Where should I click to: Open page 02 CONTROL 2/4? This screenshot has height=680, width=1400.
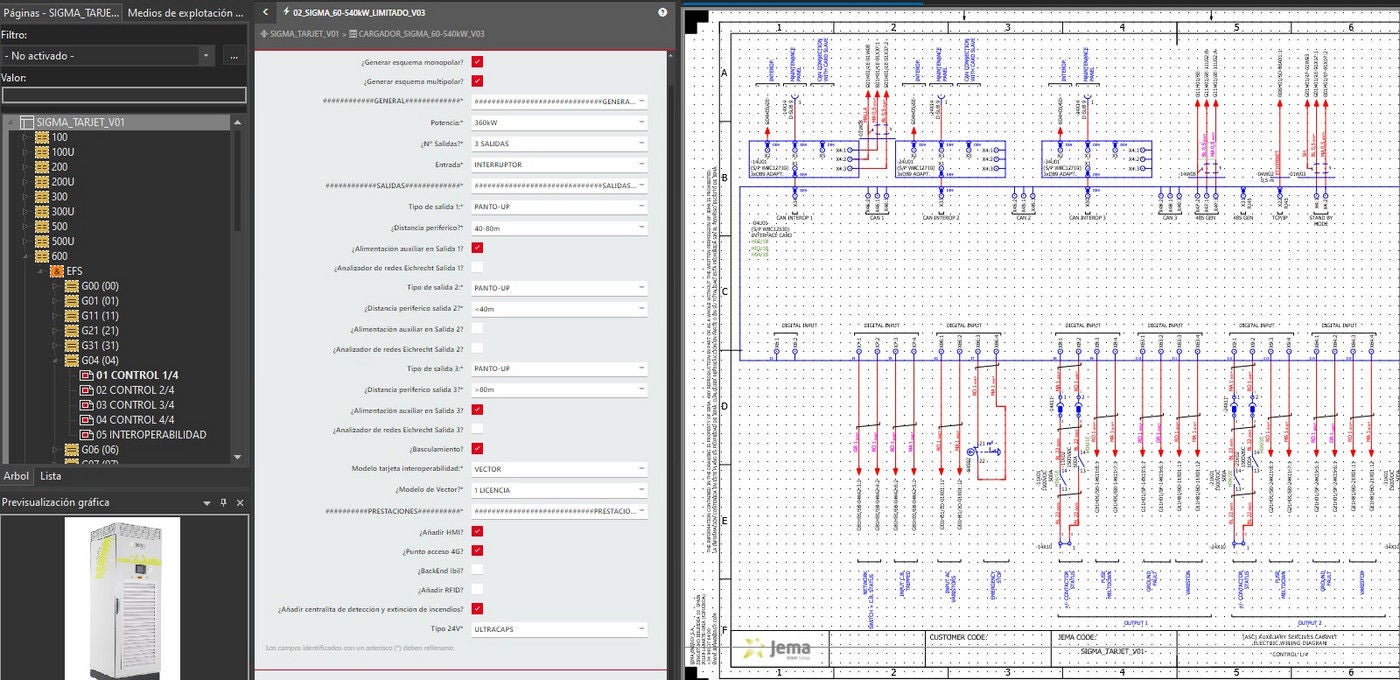click(134, 390)
